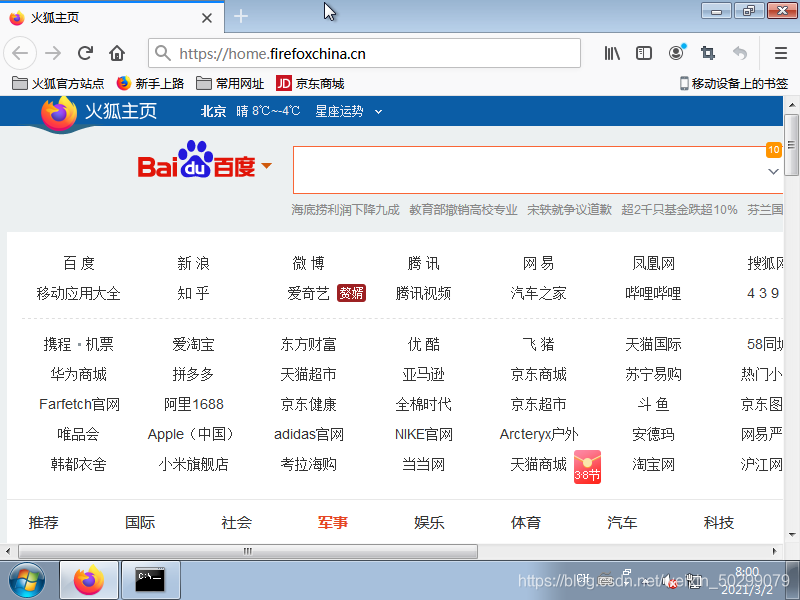Viewport: 800px width, 600px height.
Task: Click the forward navigation arrow
Action: point(53,53)
